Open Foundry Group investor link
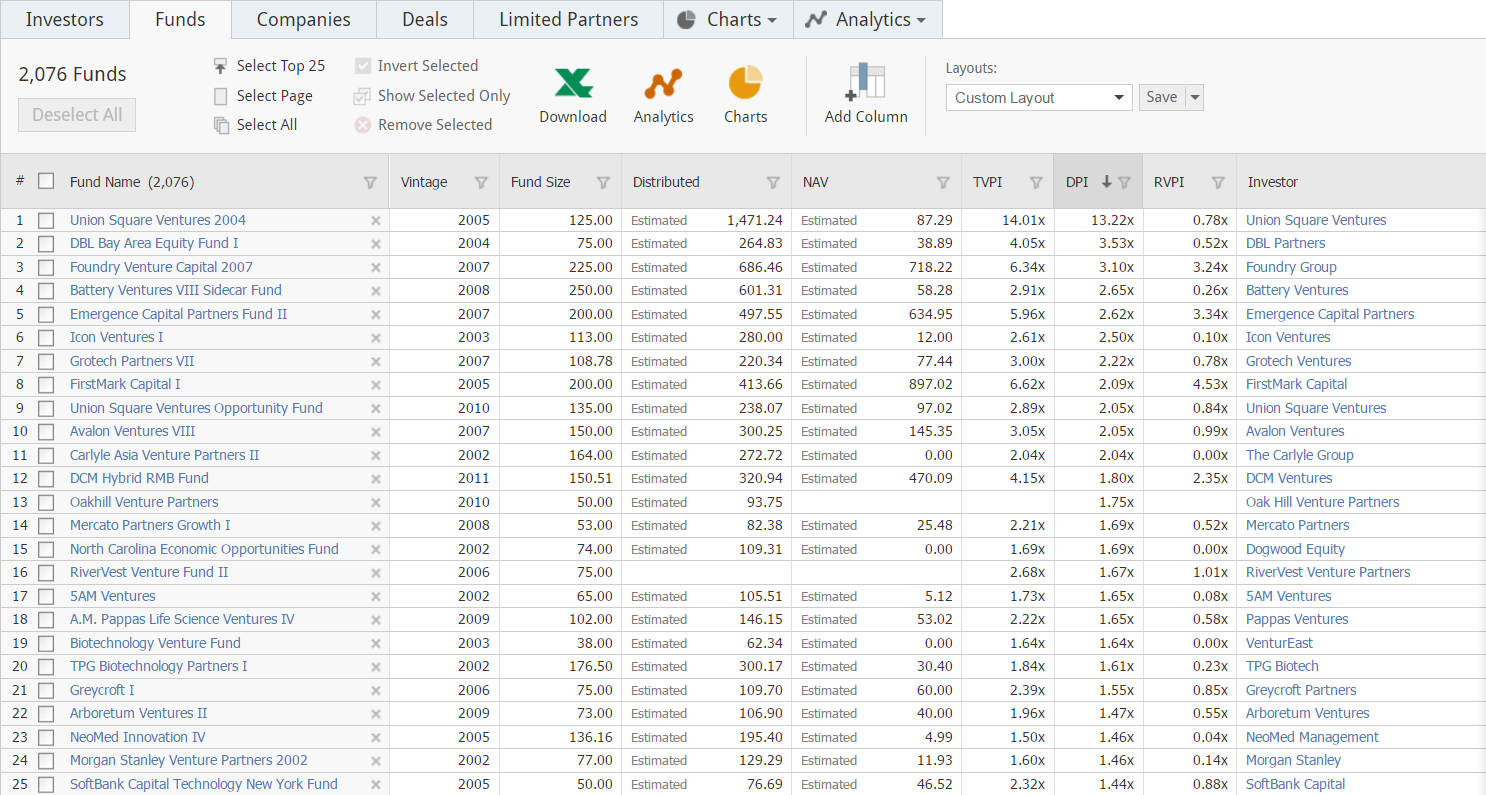The height and width of the screenshot is (795, 1486). [x=1291, y=267]
